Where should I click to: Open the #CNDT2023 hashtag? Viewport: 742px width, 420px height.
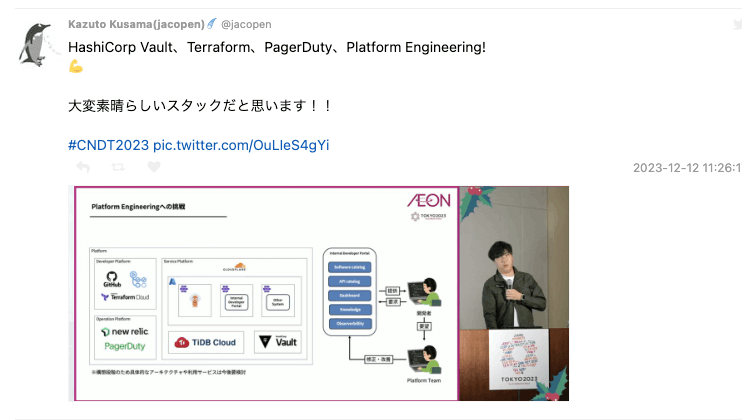(x=108, y=145)
